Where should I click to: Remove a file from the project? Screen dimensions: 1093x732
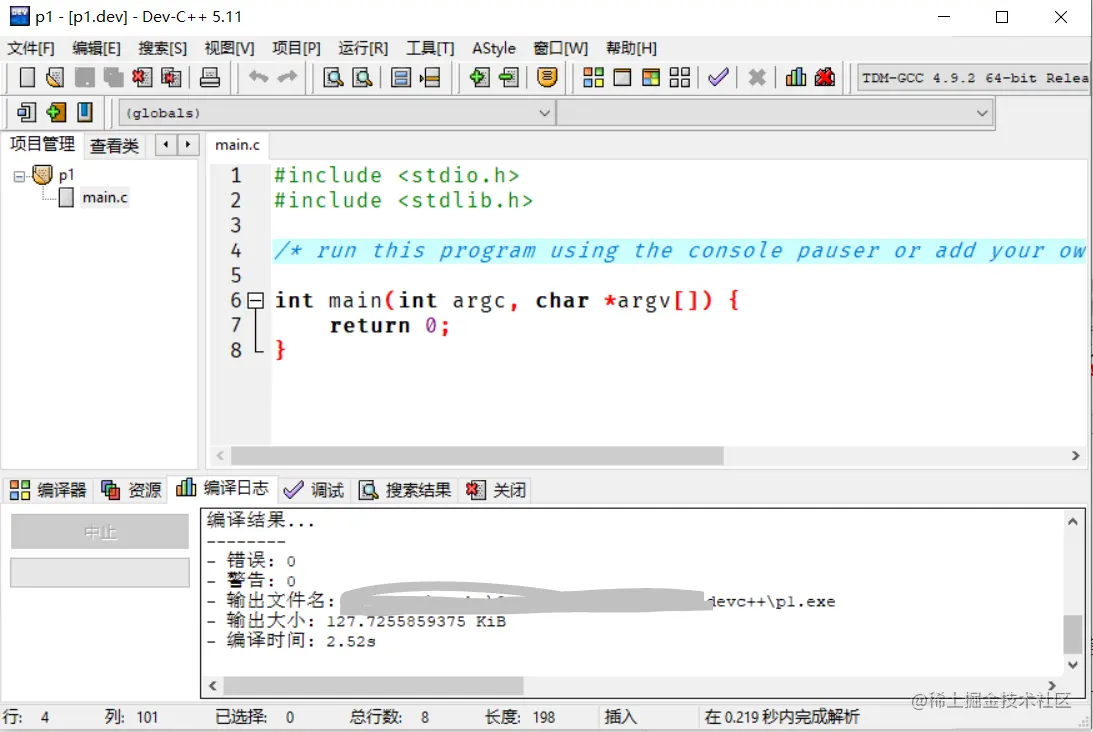click(509, 77)
